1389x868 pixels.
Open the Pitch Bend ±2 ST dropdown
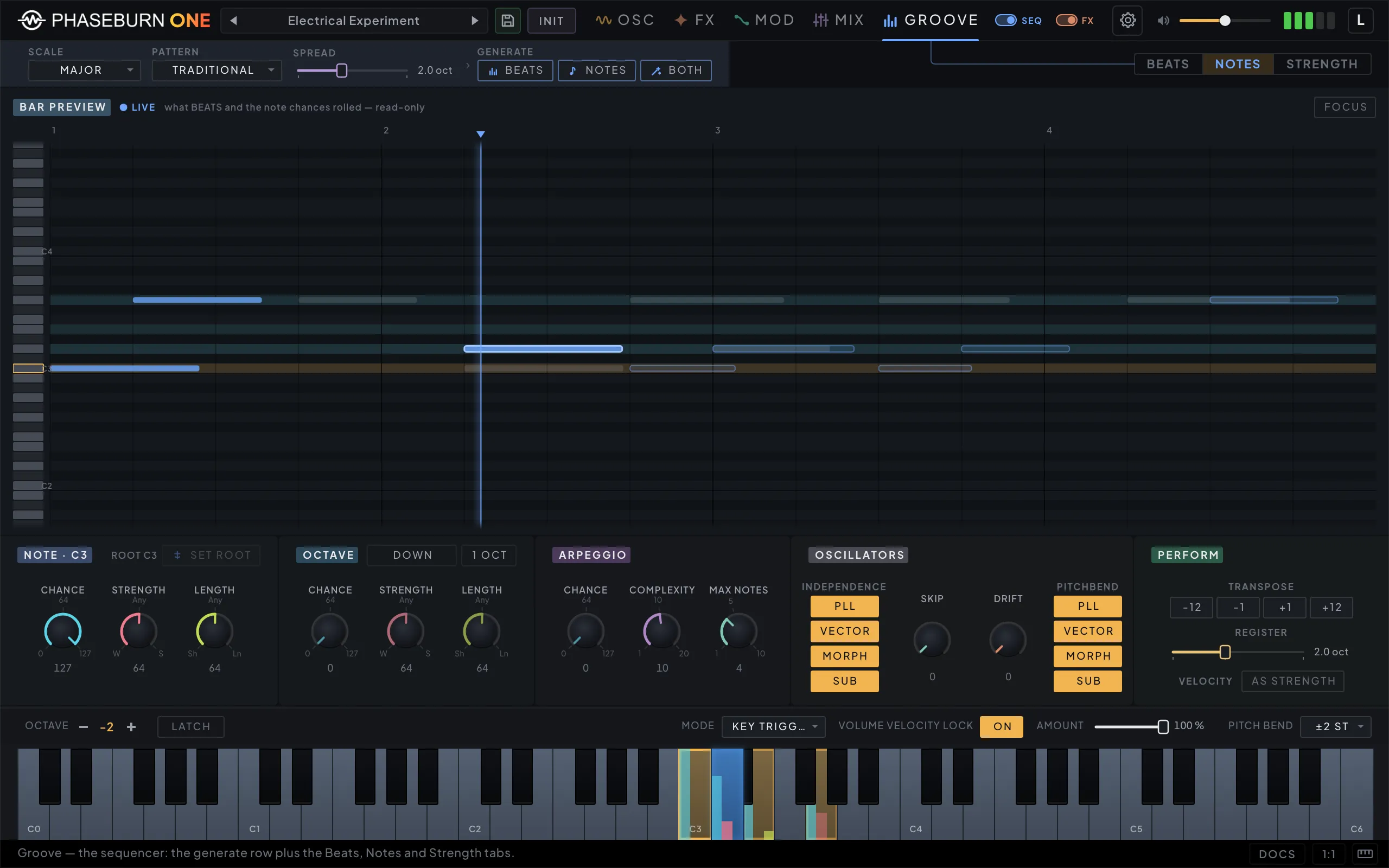click(x=1336, y=727)
